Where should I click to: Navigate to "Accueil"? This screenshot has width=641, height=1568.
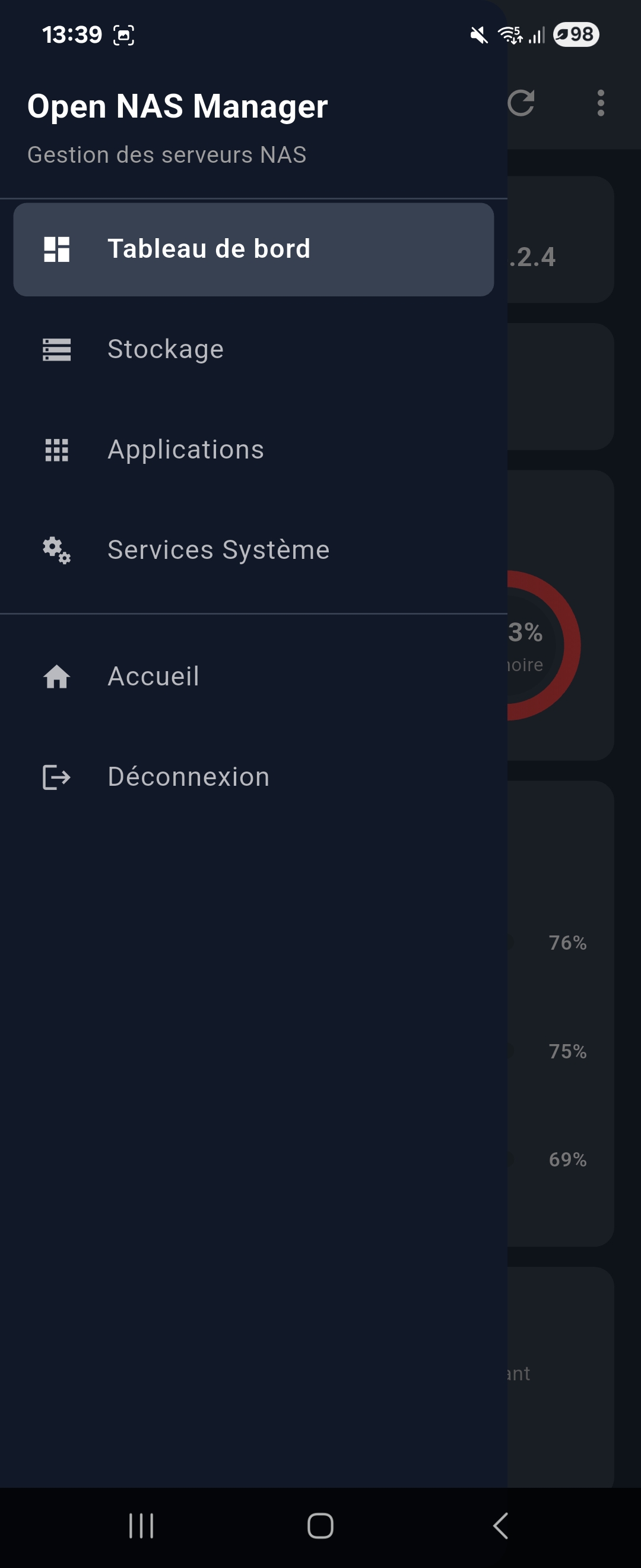pyautogui.click(x=153, y=676)
